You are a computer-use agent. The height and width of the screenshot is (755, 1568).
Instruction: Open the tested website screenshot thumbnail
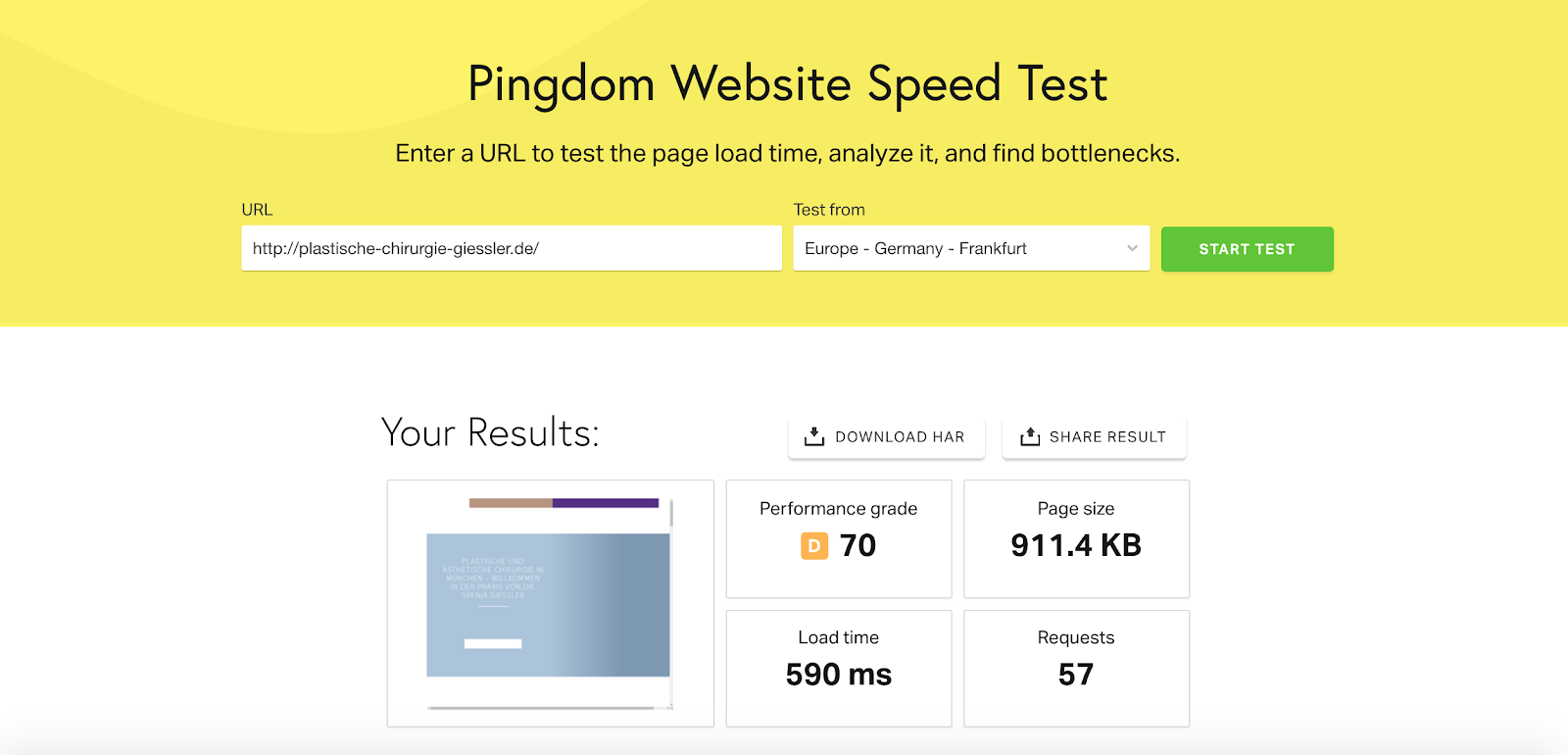[550, 603]
